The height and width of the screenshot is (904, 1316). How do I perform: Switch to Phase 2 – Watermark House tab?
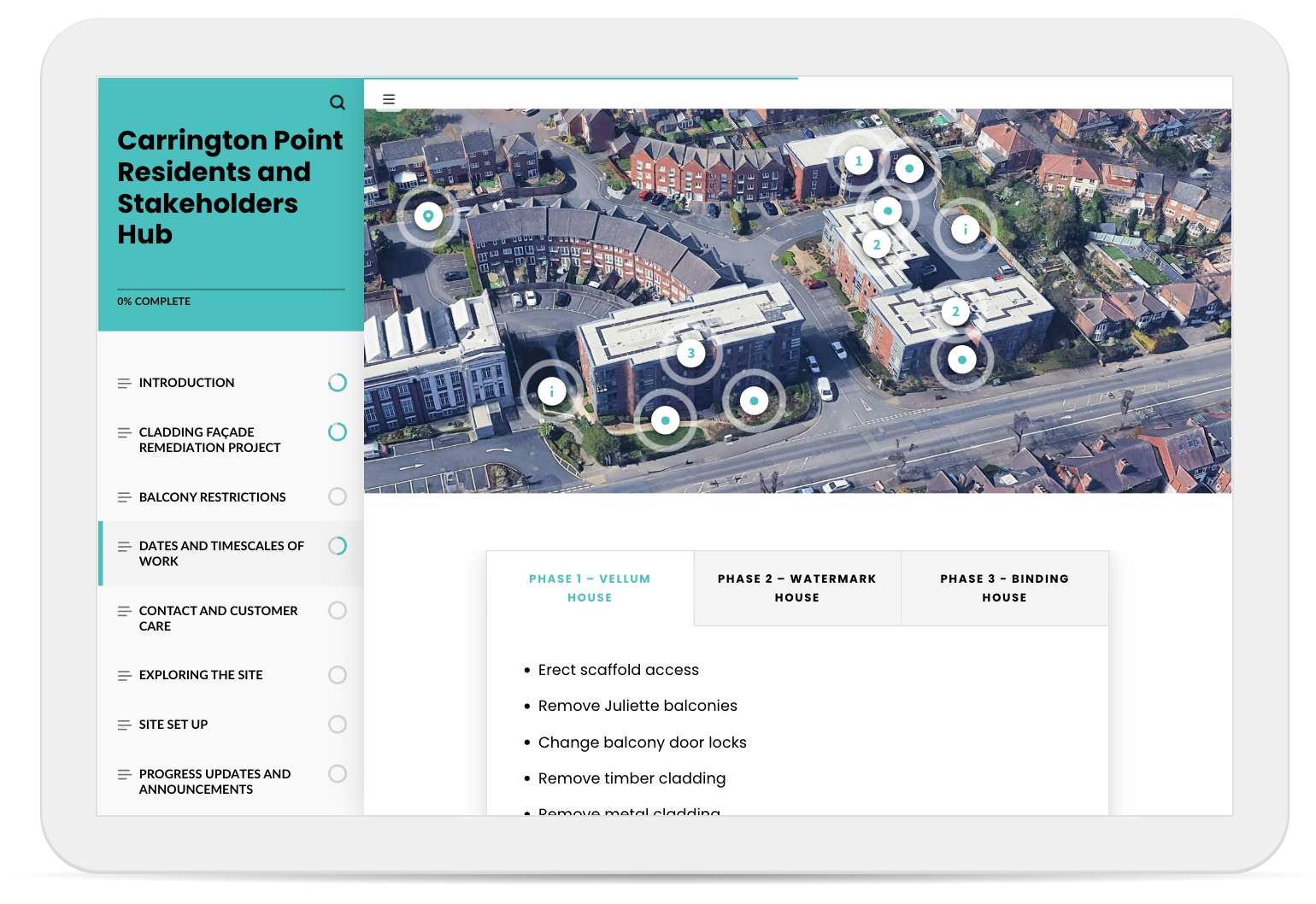pyautogui.click(x=797, y=588)
